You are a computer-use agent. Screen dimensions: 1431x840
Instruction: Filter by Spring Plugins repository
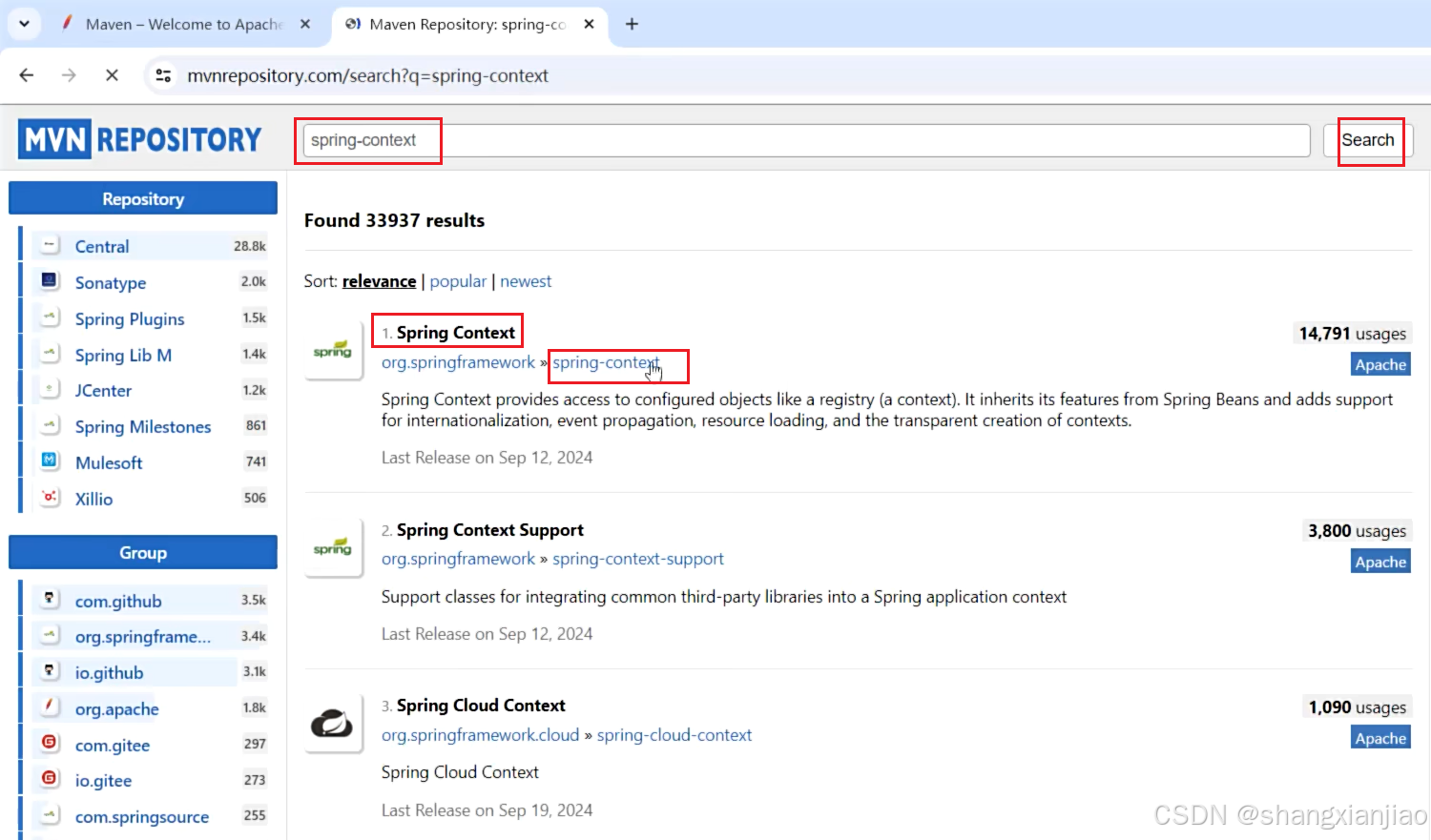pyautogui.click(x=130, y=318)
